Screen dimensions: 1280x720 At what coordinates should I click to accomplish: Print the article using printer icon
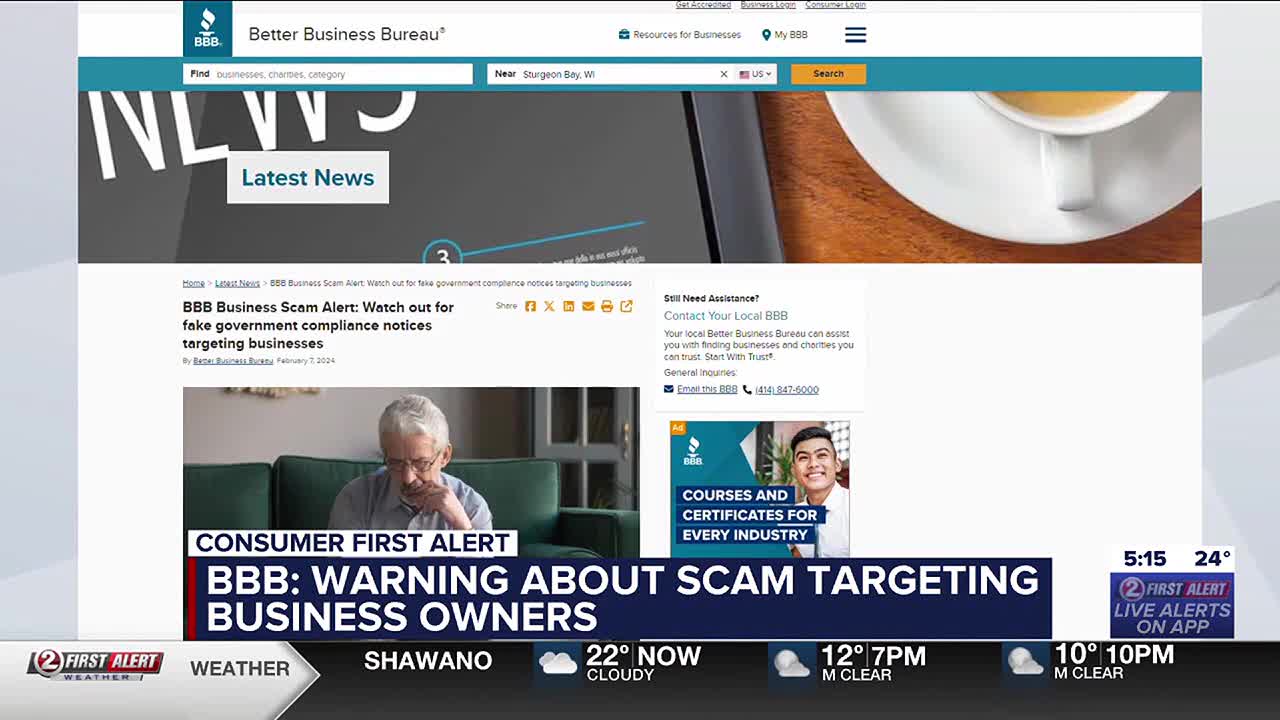607,307
